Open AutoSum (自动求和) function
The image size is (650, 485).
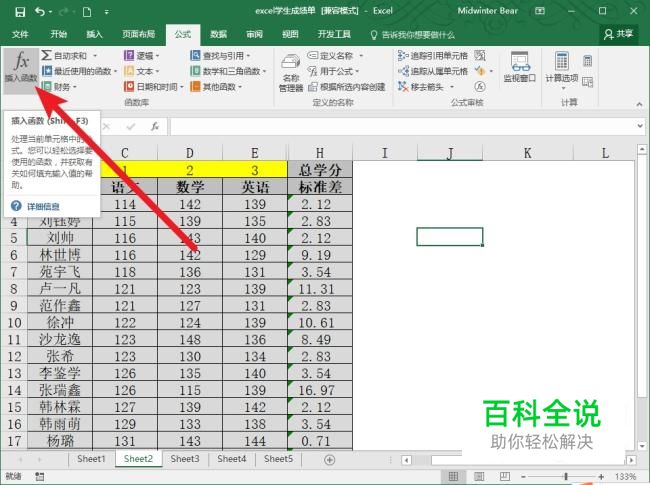point(69,55)
